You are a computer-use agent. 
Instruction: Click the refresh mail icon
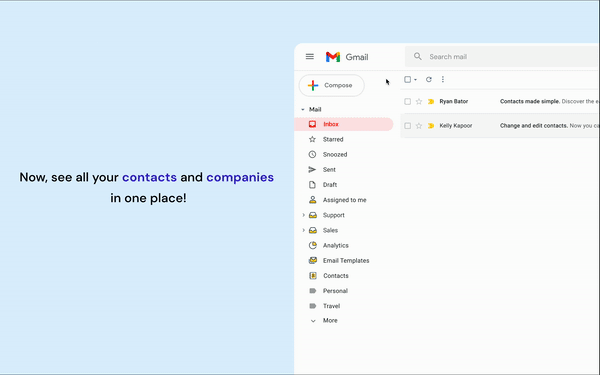click(x=429, y=79)
